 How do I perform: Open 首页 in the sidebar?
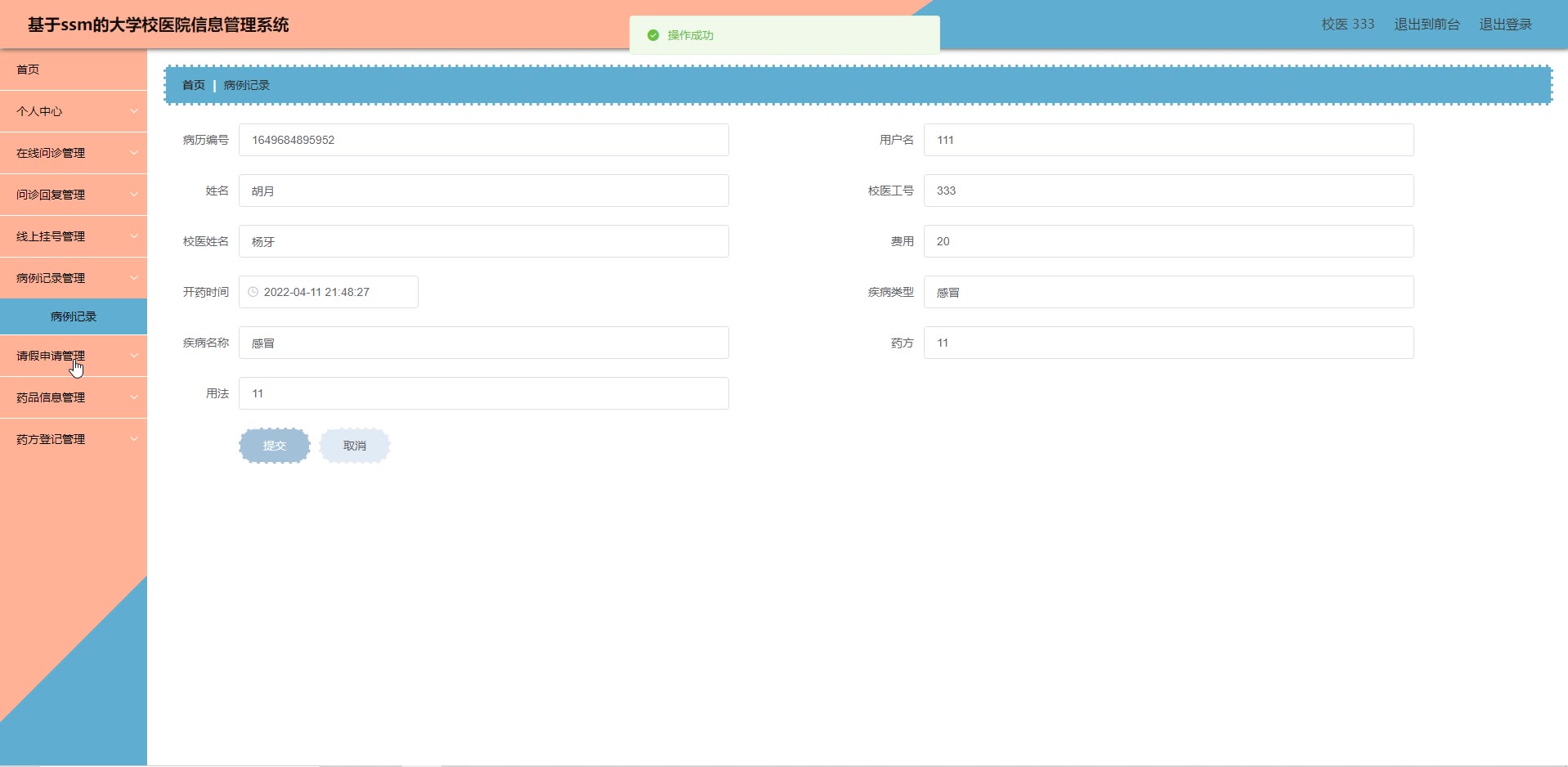74,70
